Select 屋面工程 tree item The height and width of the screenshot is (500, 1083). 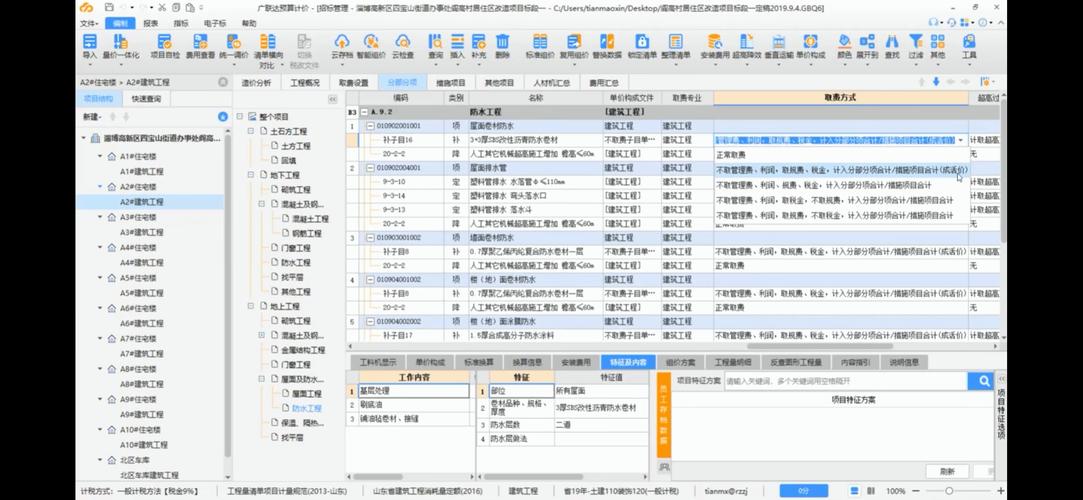click(307, 394)
